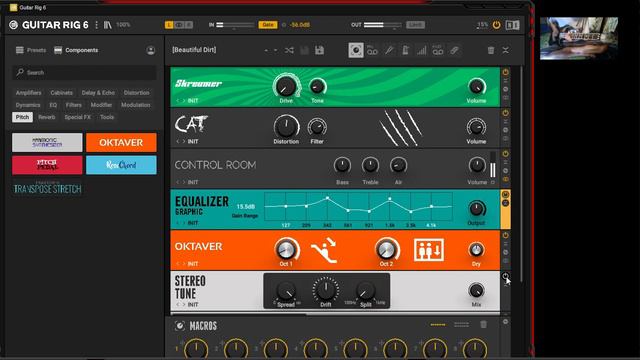This screenshot has width=640, height=360.
Task: Select the Cabinets category filter
Action: pyautogui.click(x=62, y=93)
